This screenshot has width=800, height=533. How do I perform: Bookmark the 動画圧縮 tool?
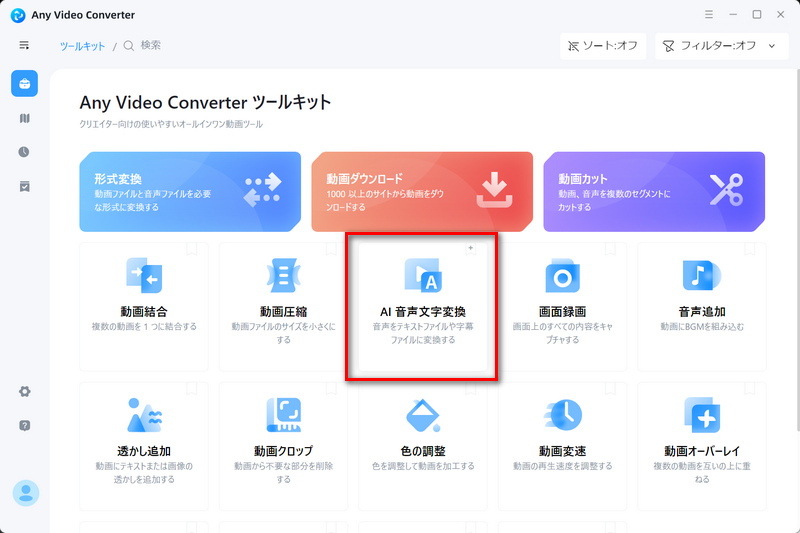331,249
